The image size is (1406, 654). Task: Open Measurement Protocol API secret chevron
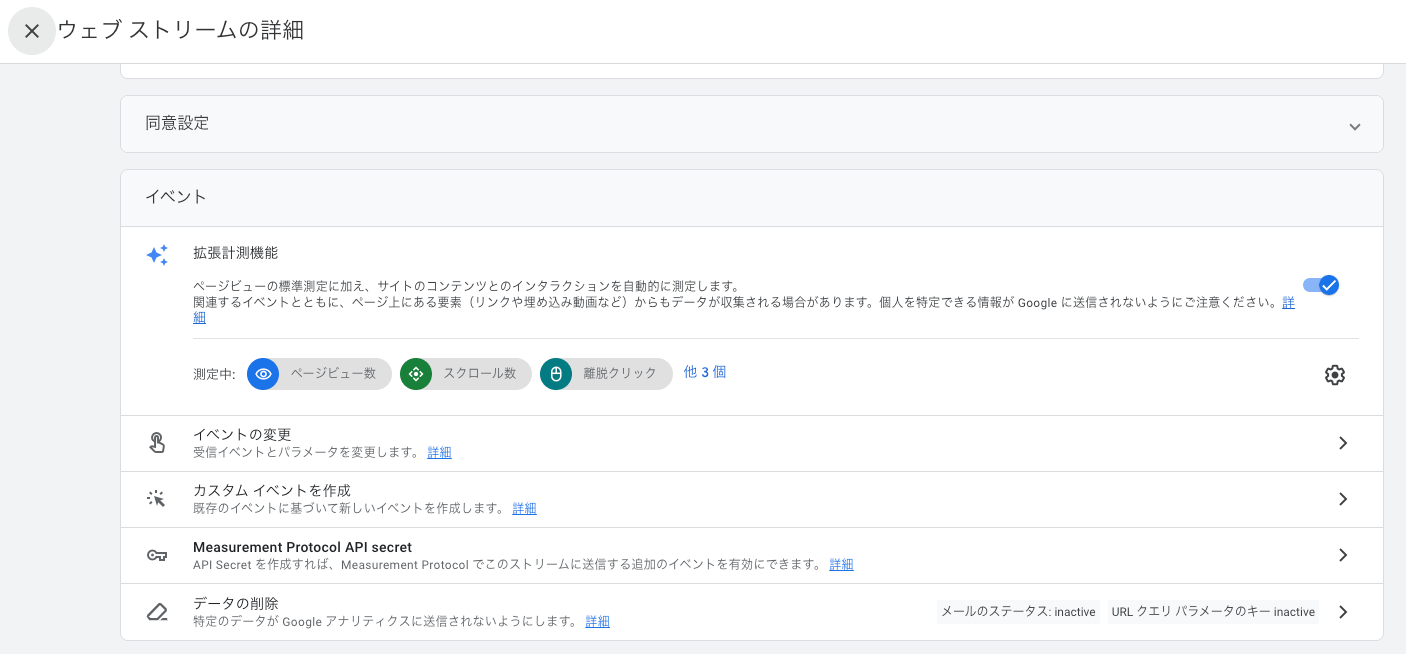pyautogui.click(x=1343, y=555)
